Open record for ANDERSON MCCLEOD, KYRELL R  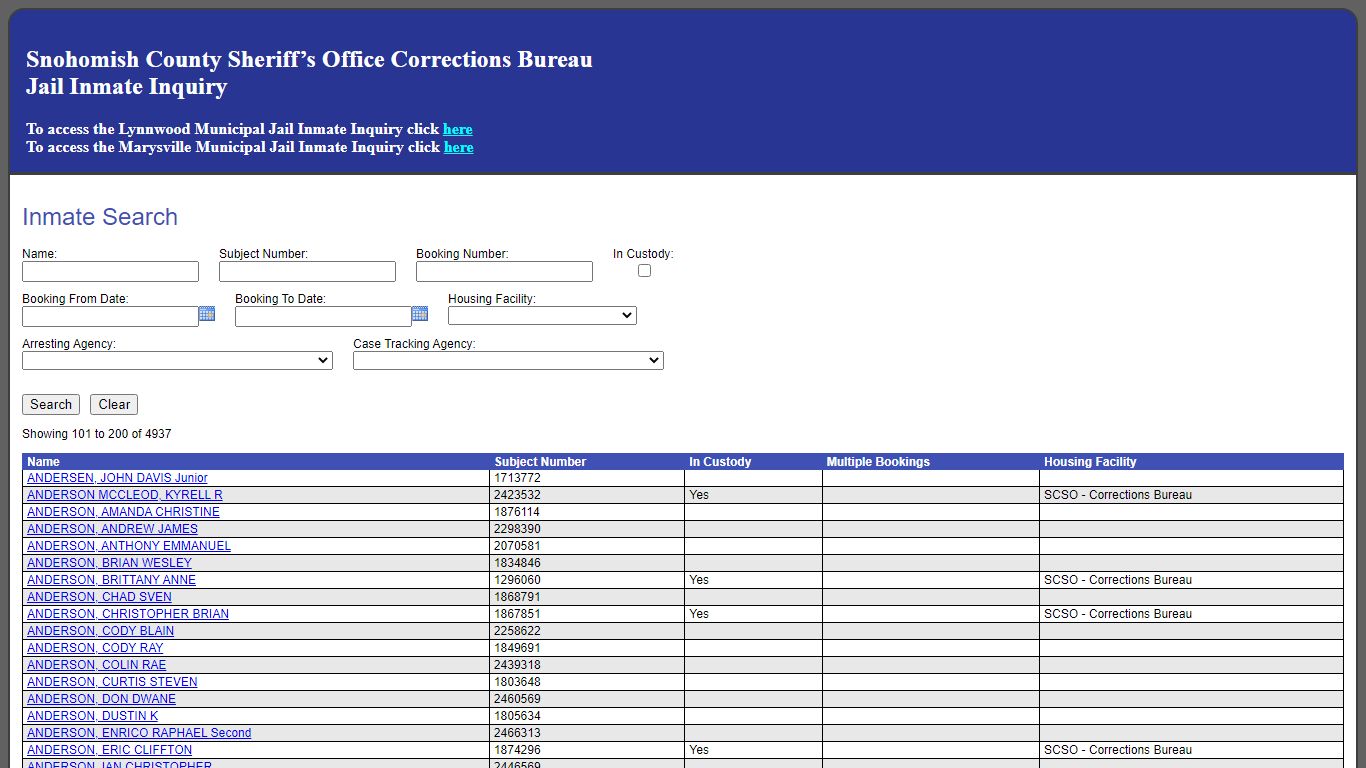(125, 495)
